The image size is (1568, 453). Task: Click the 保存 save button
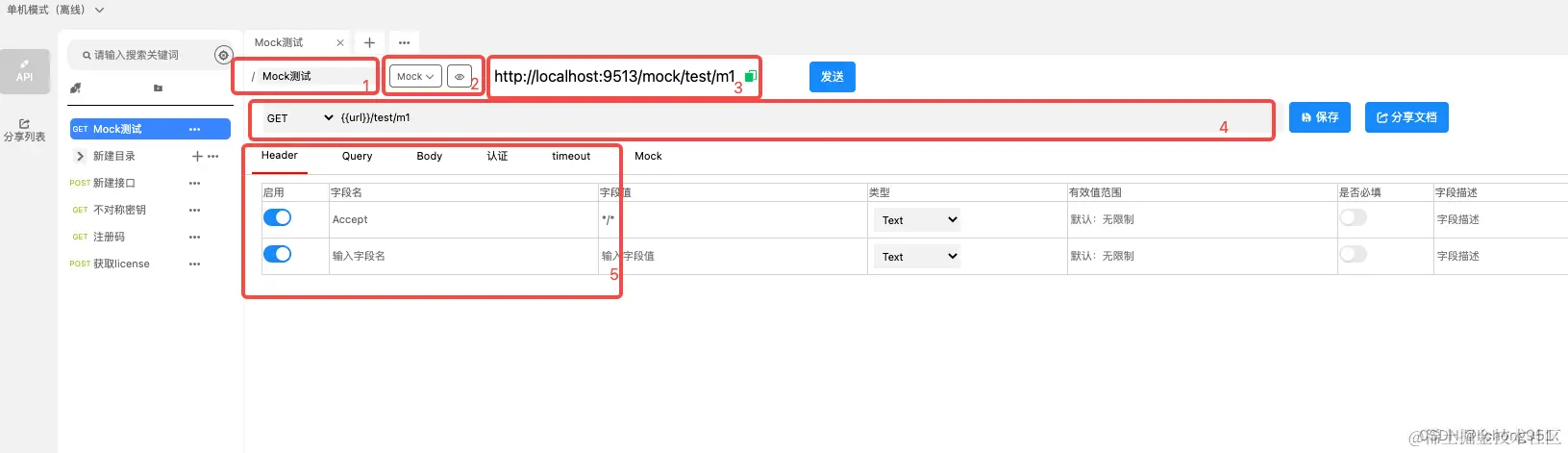click(1320, 117)
